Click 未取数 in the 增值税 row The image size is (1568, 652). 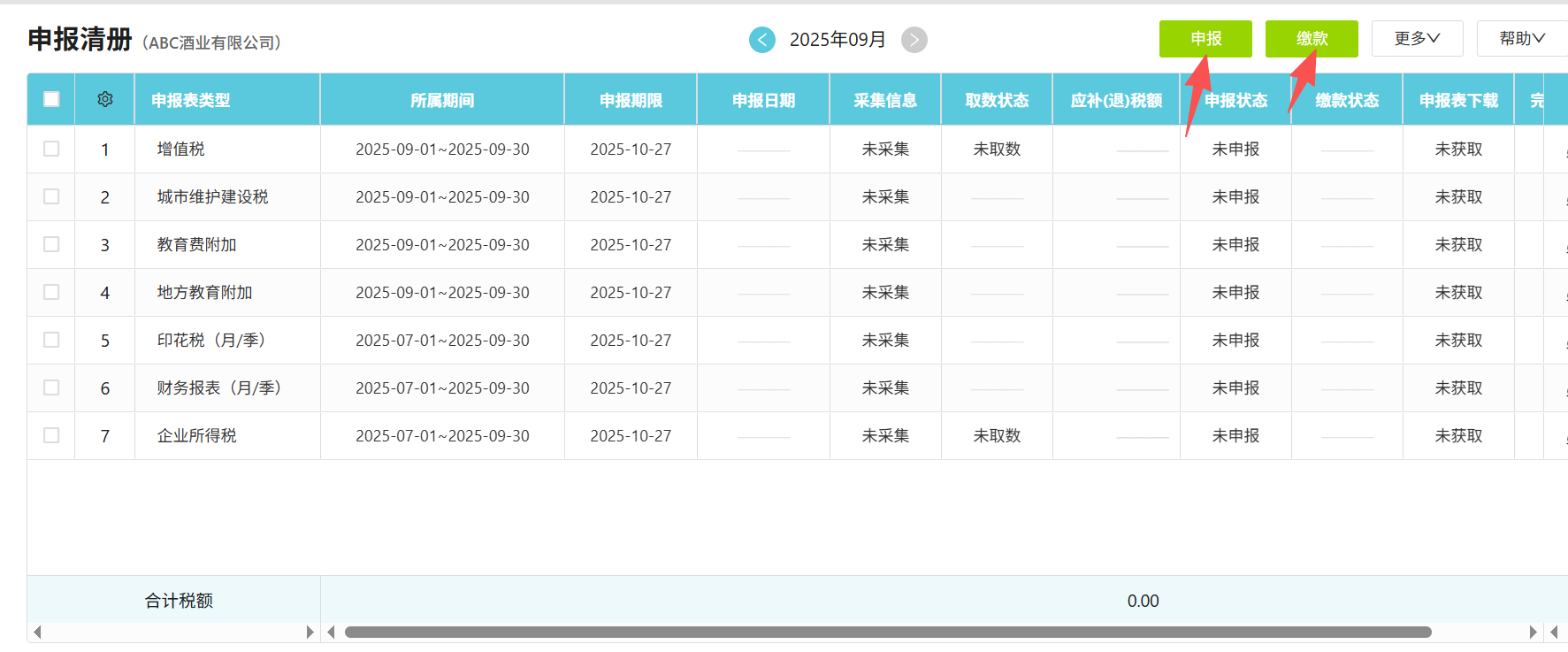click(x=997, y=149)
